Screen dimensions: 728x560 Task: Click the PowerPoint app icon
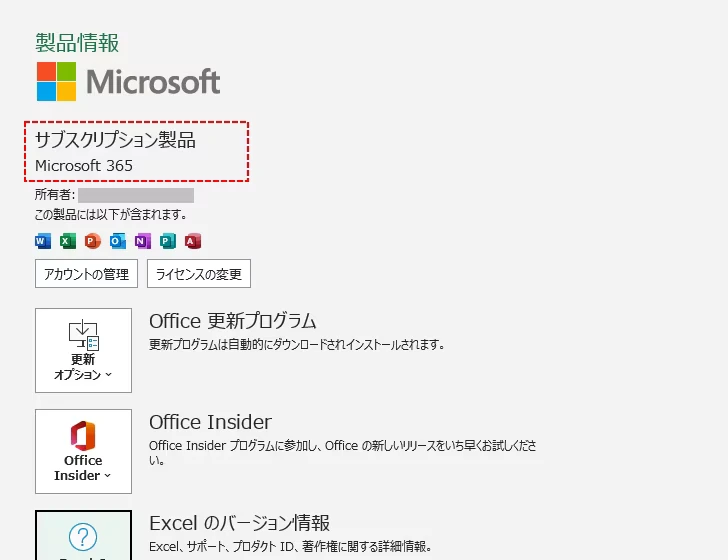[93, 241]
